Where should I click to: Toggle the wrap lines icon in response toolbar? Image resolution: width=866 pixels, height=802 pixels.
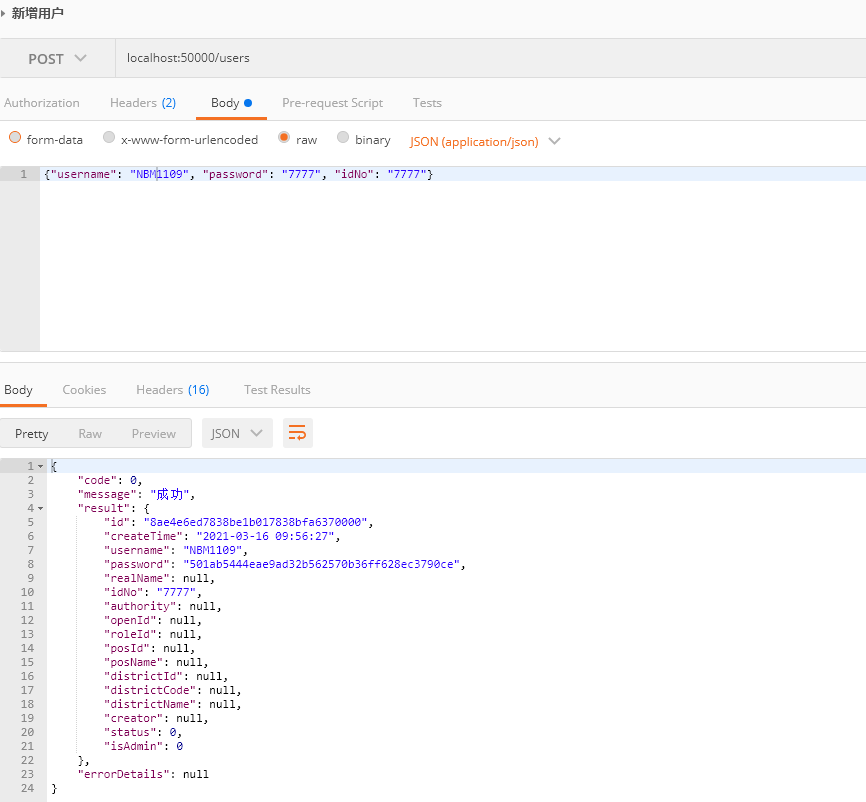coord(298,433)
